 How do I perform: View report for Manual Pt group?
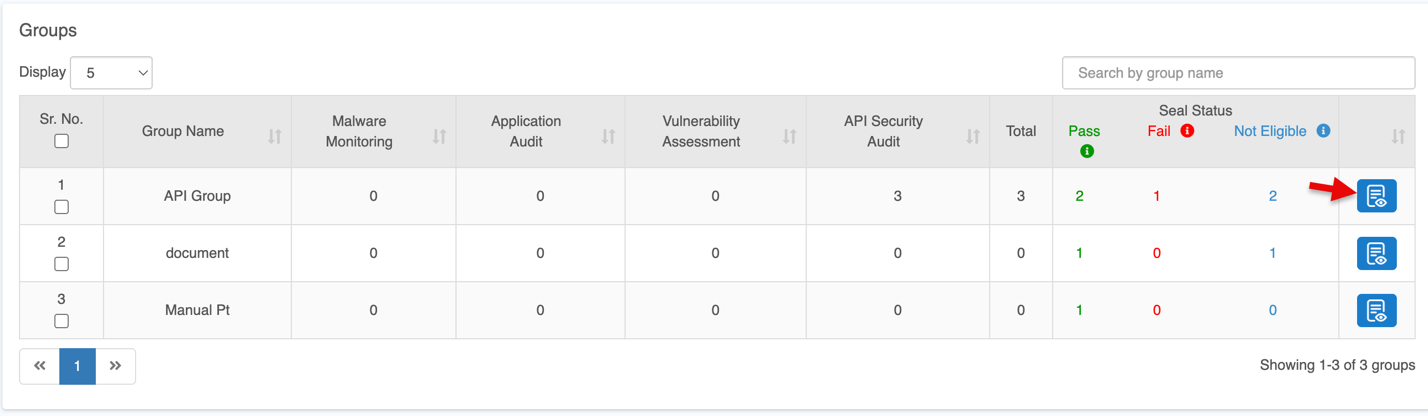[x=1376, y=310]
